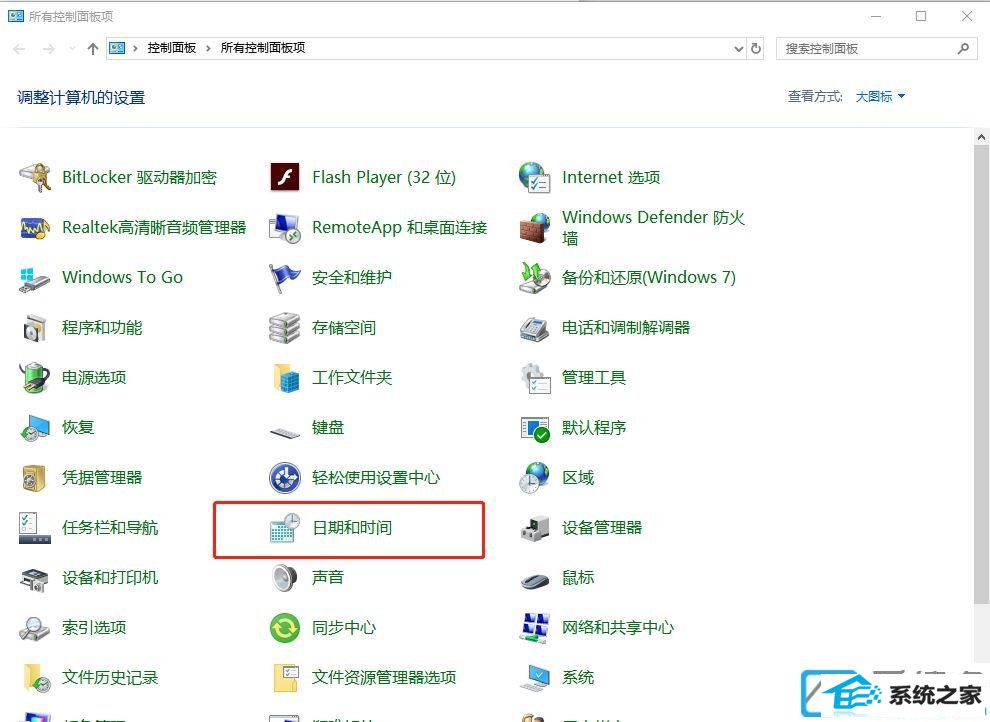Open the Realtek高清晰音频管理器 icon
Viewport: 990px width, 722px height.
pos(35,228)
